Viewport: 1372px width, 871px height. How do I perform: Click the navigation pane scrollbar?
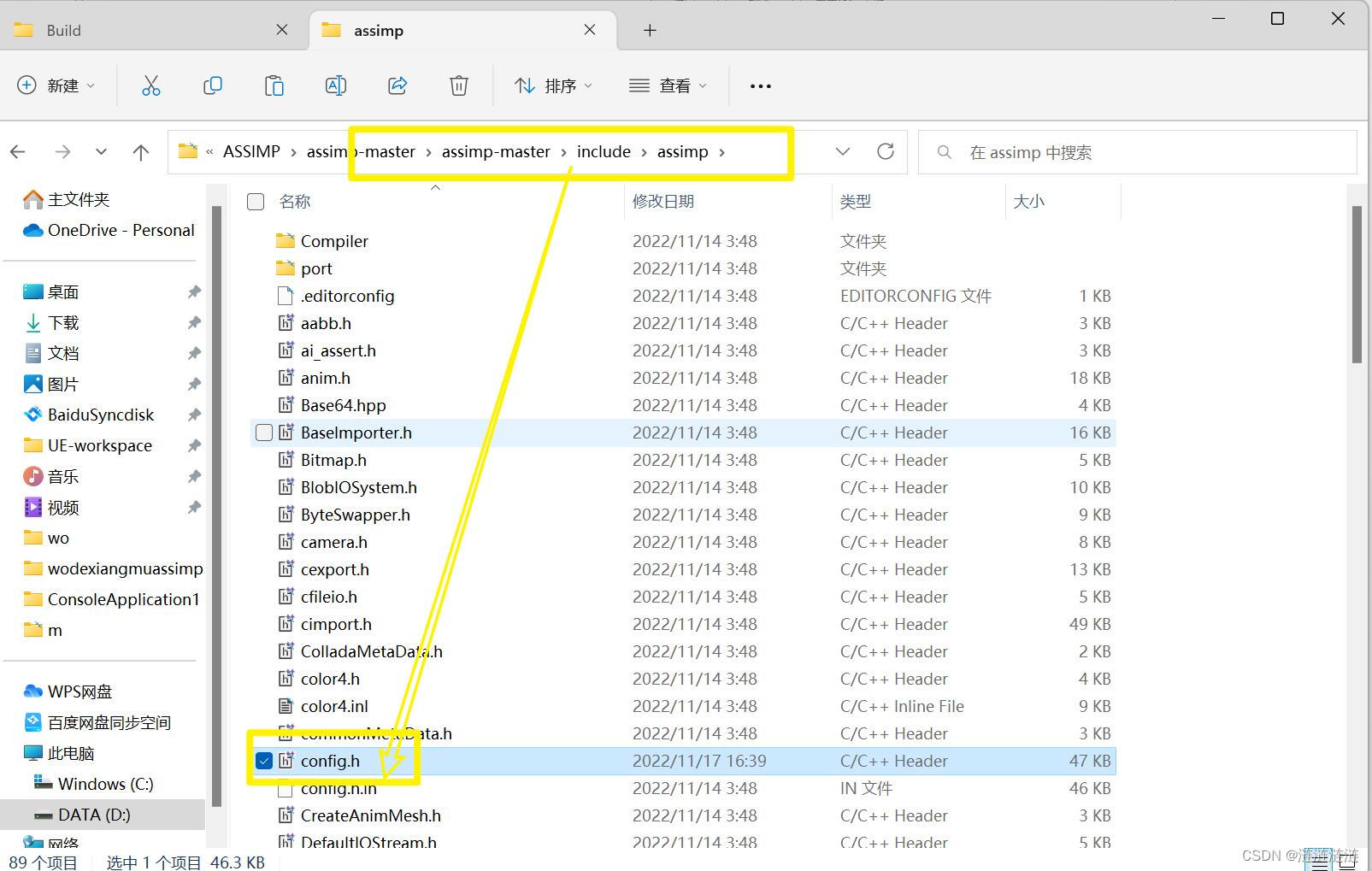point(216,504)
